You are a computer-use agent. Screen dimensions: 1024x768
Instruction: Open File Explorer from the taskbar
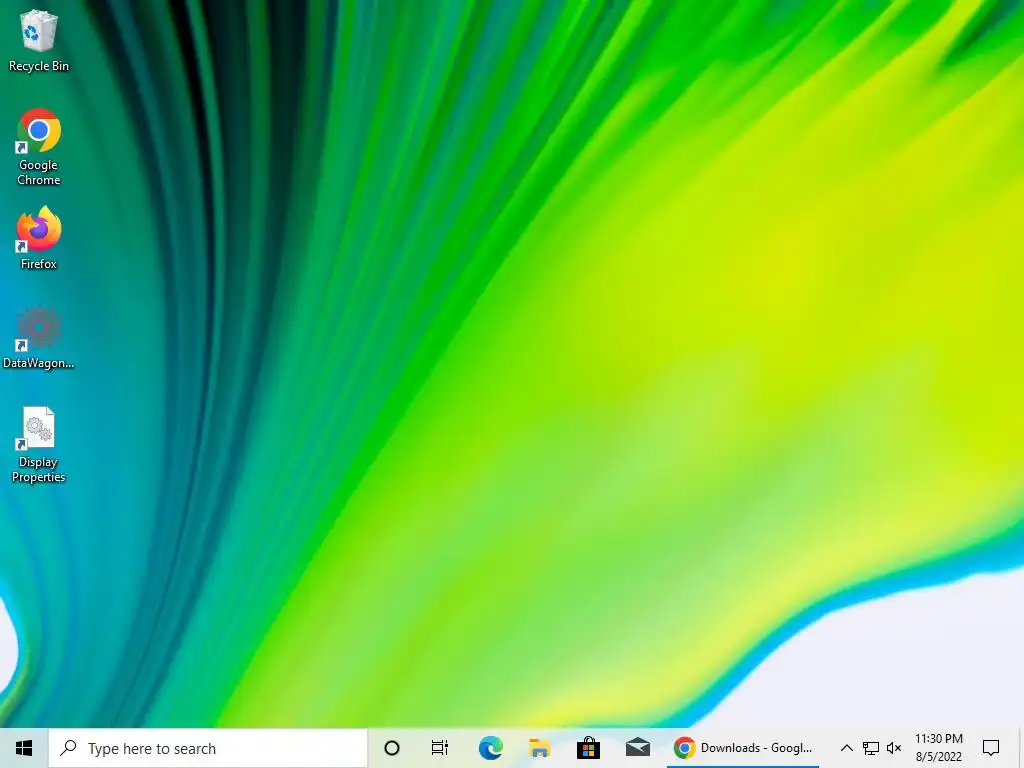(x=539, y=748)
